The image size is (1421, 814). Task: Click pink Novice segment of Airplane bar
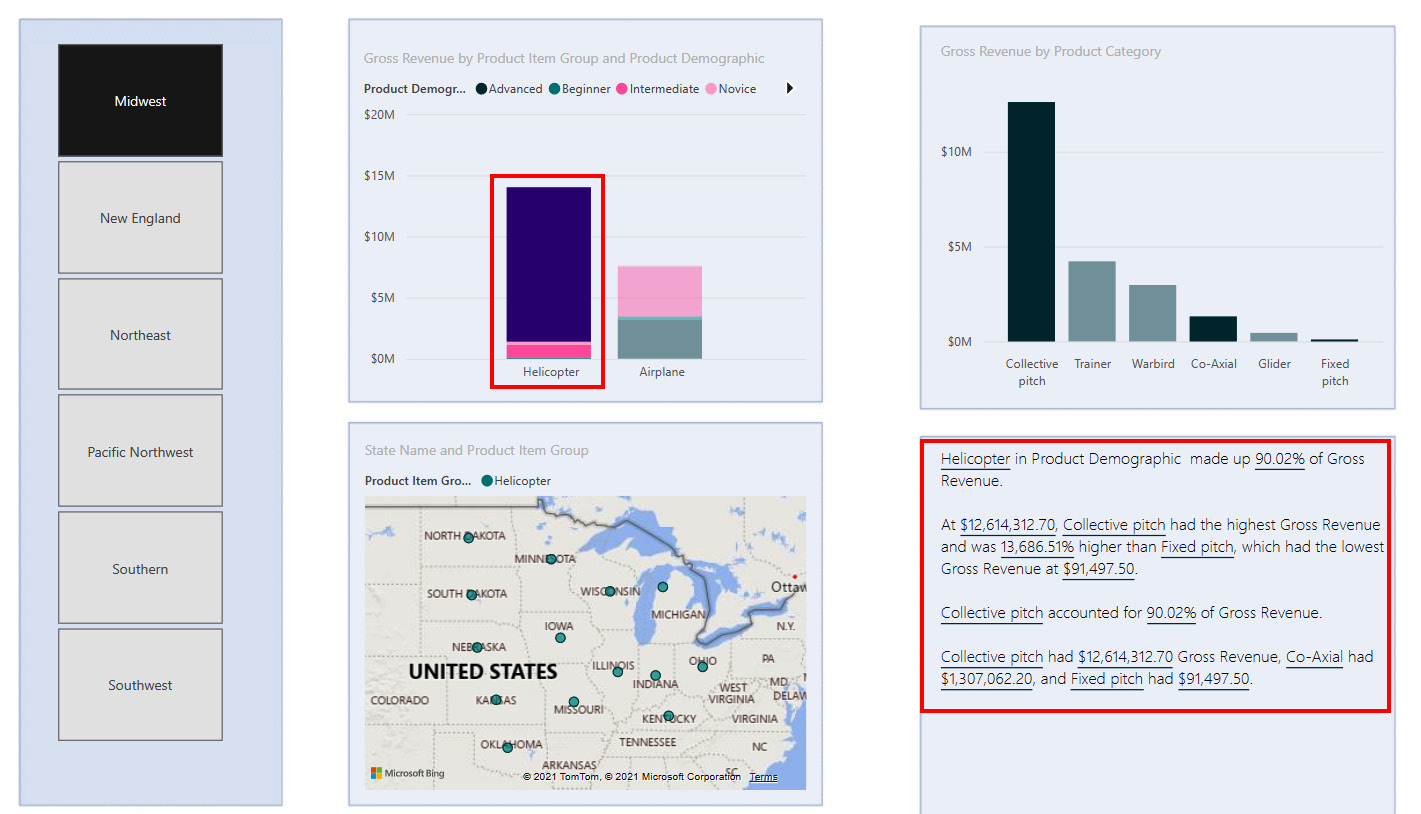pyautogui.click(x=660, y=291)
